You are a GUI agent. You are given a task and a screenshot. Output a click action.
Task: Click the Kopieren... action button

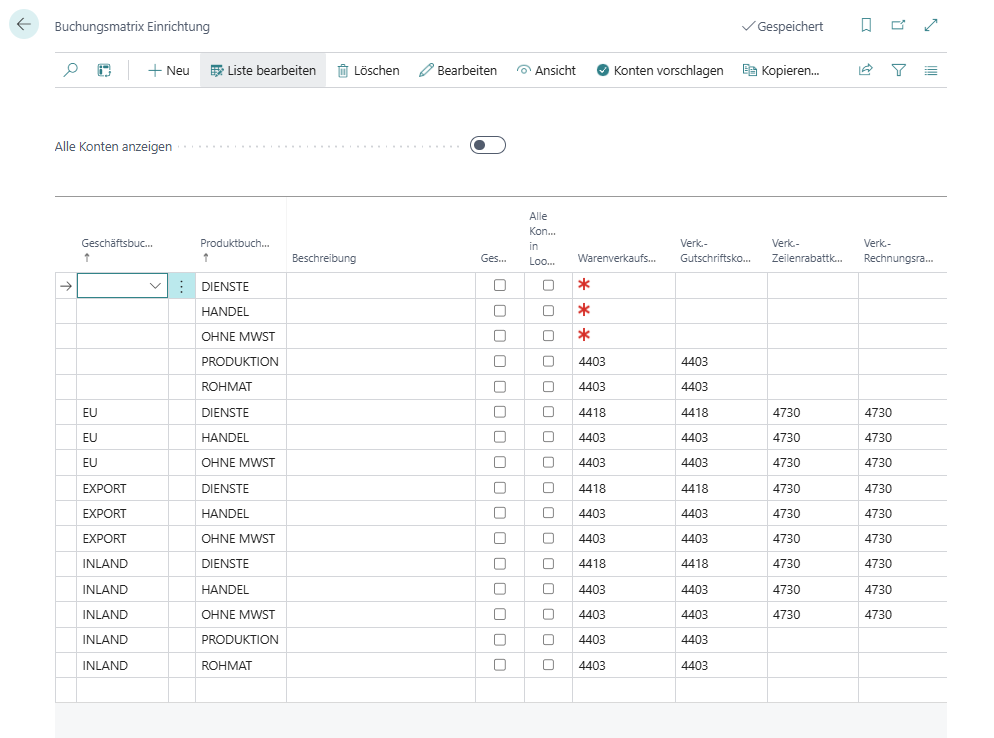click(780, 70)
